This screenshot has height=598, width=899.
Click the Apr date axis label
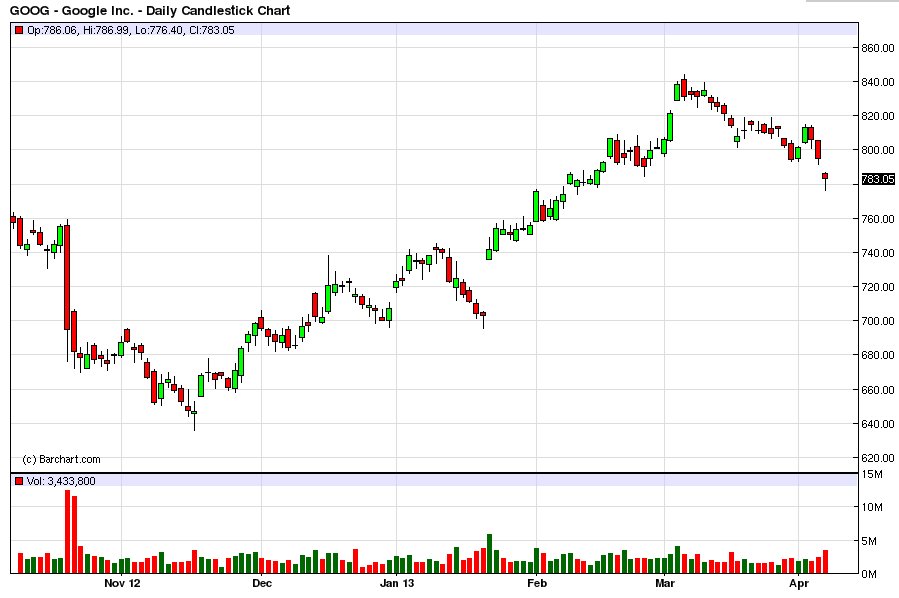click(799, 584)
